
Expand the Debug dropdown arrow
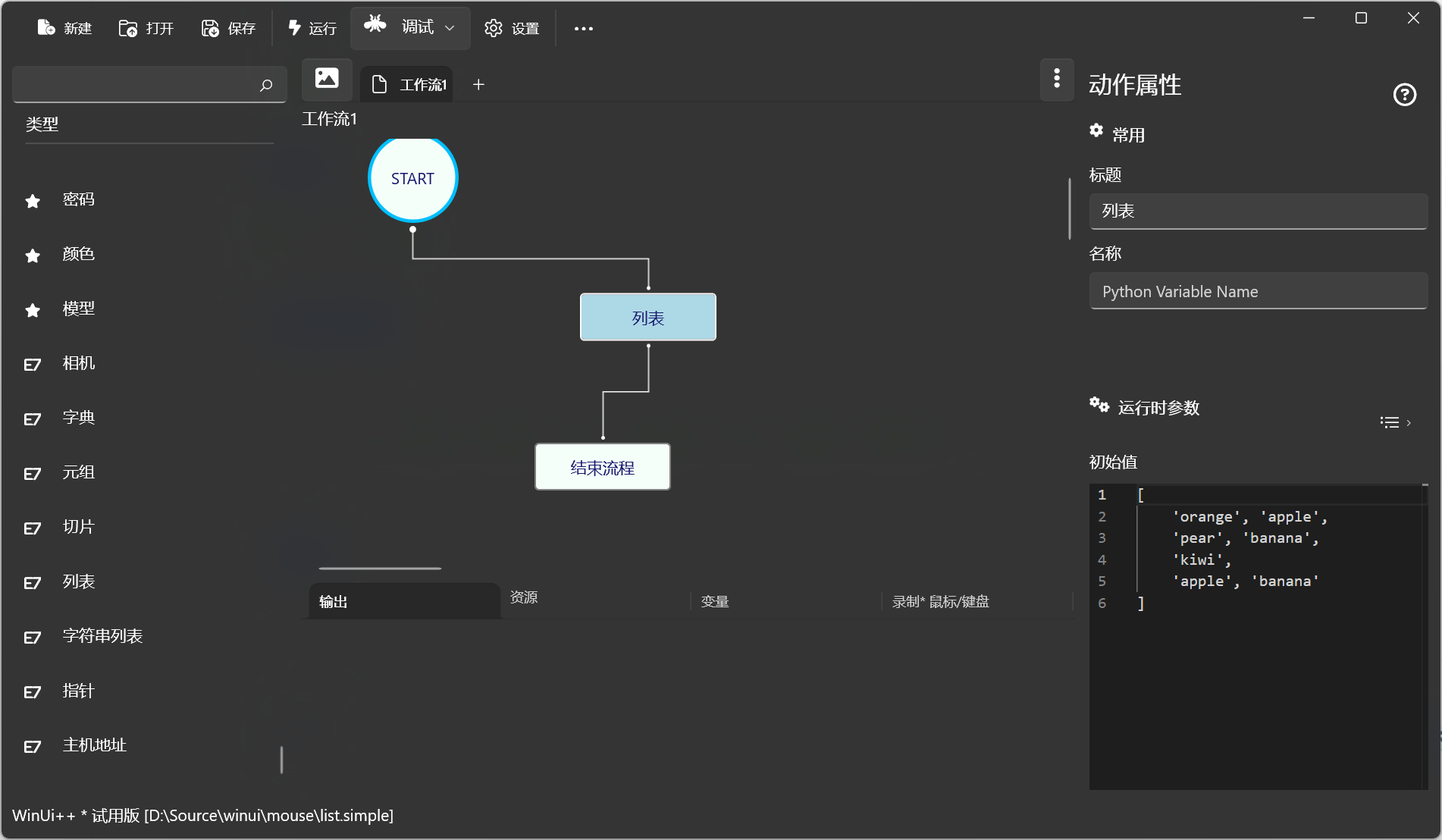pyautogui.click(x=450, y=28)
